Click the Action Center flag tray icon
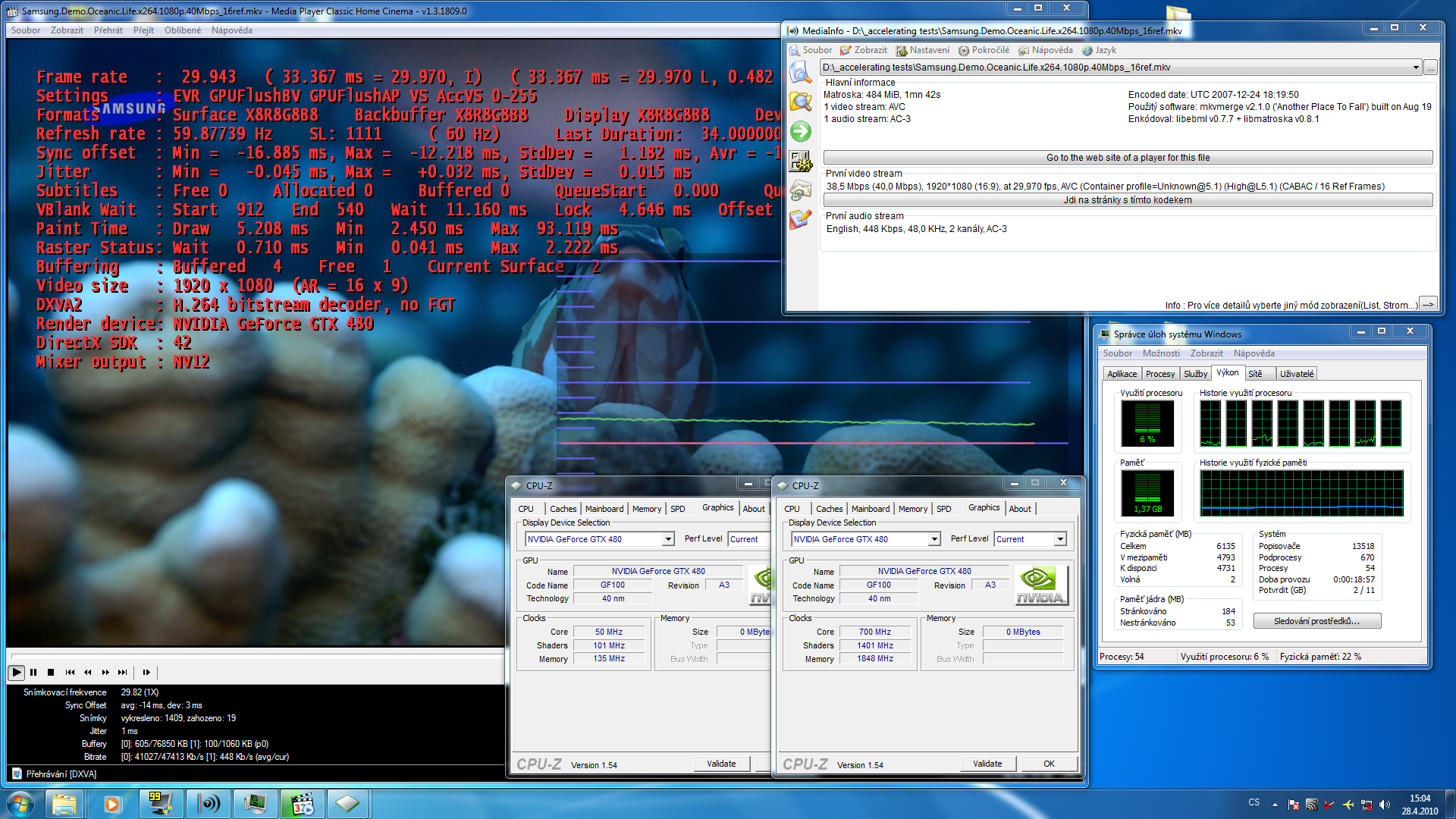 (1293, 805)
